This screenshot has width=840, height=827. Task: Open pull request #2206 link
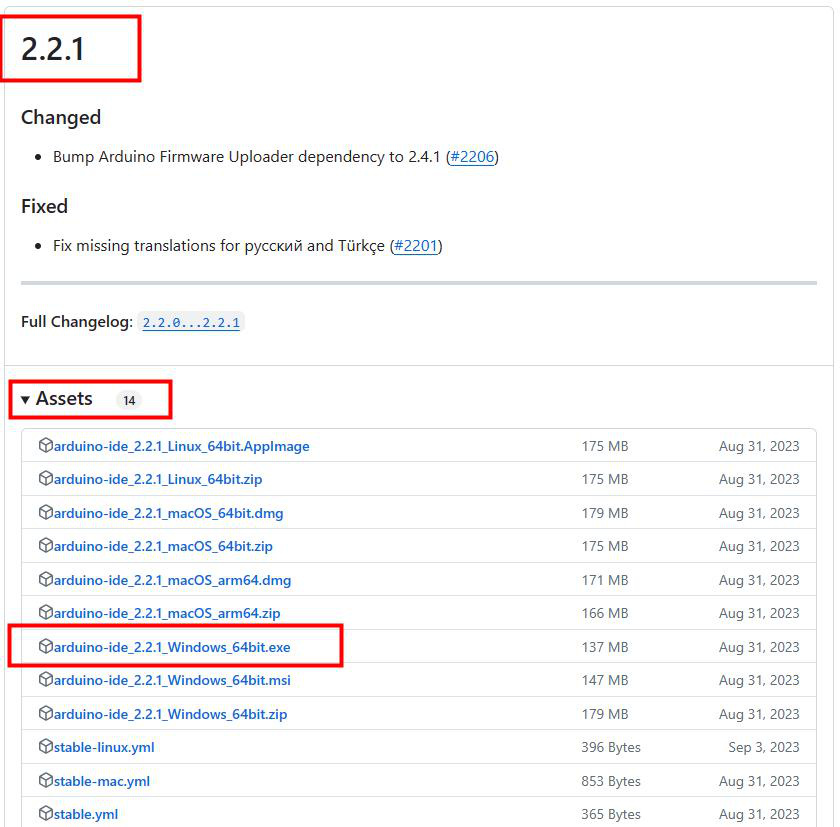pyautogui.click(x=472, y=156)
